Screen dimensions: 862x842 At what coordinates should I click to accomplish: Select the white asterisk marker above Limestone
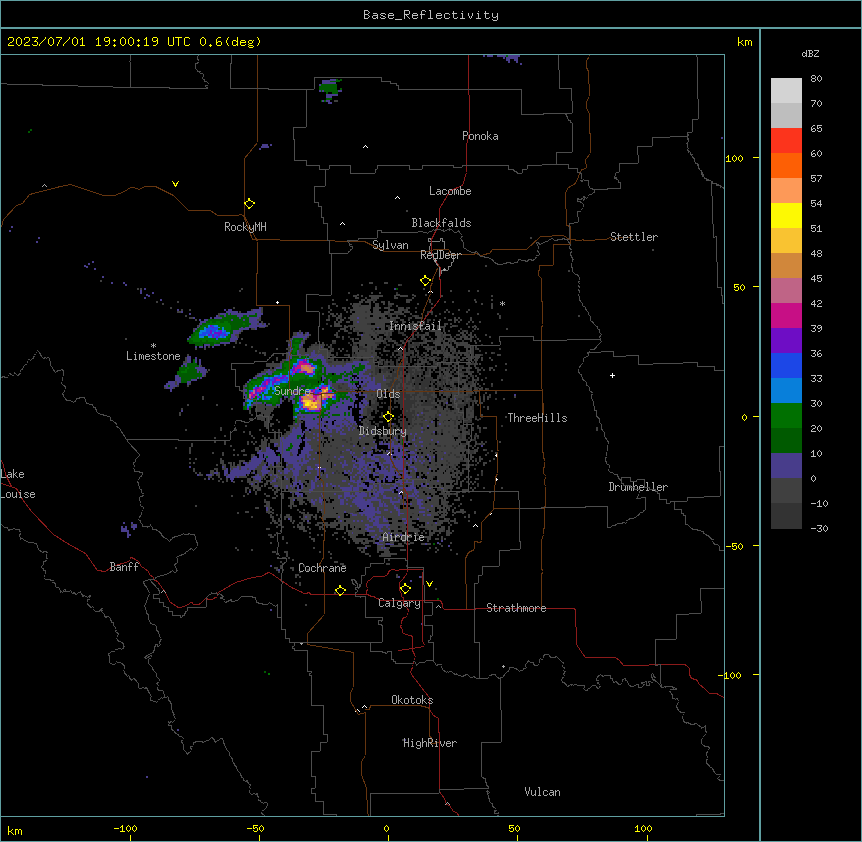tap(153, 346)
